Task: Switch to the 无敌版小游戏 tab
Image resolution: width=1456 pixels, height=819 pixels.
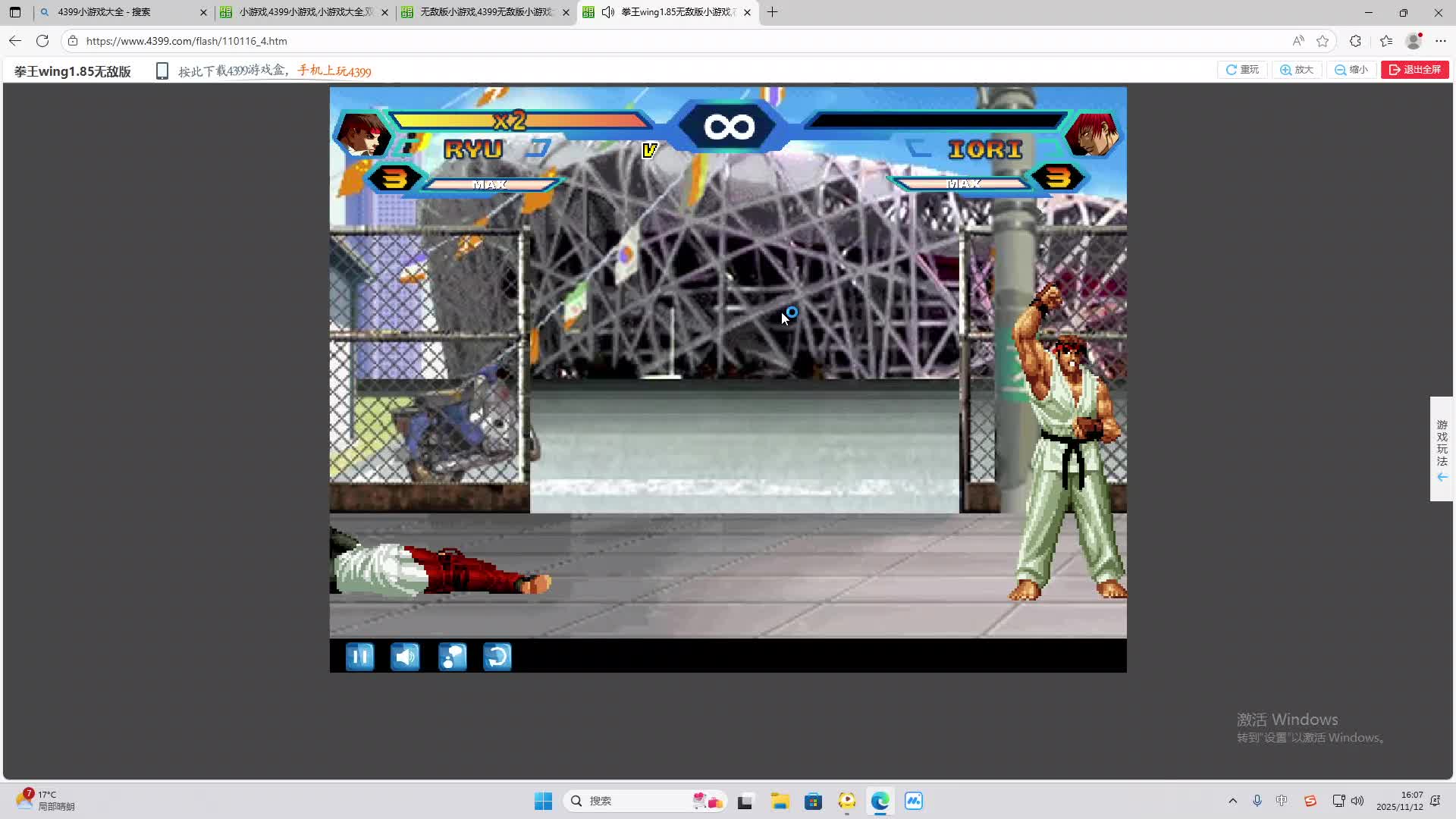Action: [485, 12]
